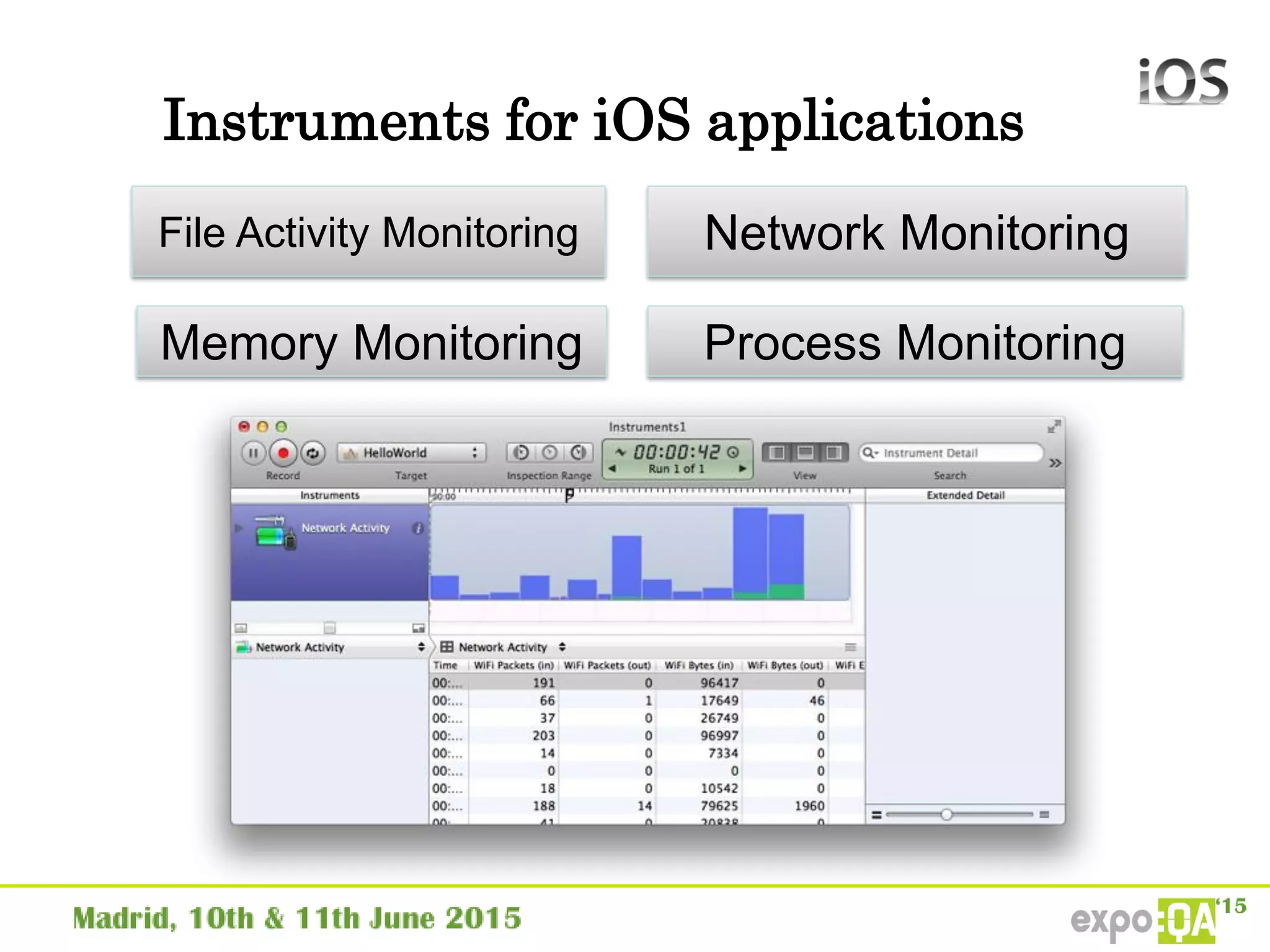The height and width of the screenshot is (952, 1270).
Task: Click toolbar overflow double-chevron icon
Action: click(x=1055, y=463)
